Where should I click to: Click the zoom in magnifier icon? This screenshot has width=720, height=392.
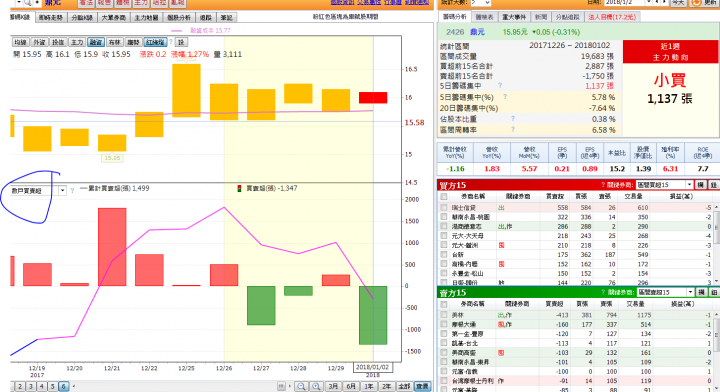coord(316,386)
